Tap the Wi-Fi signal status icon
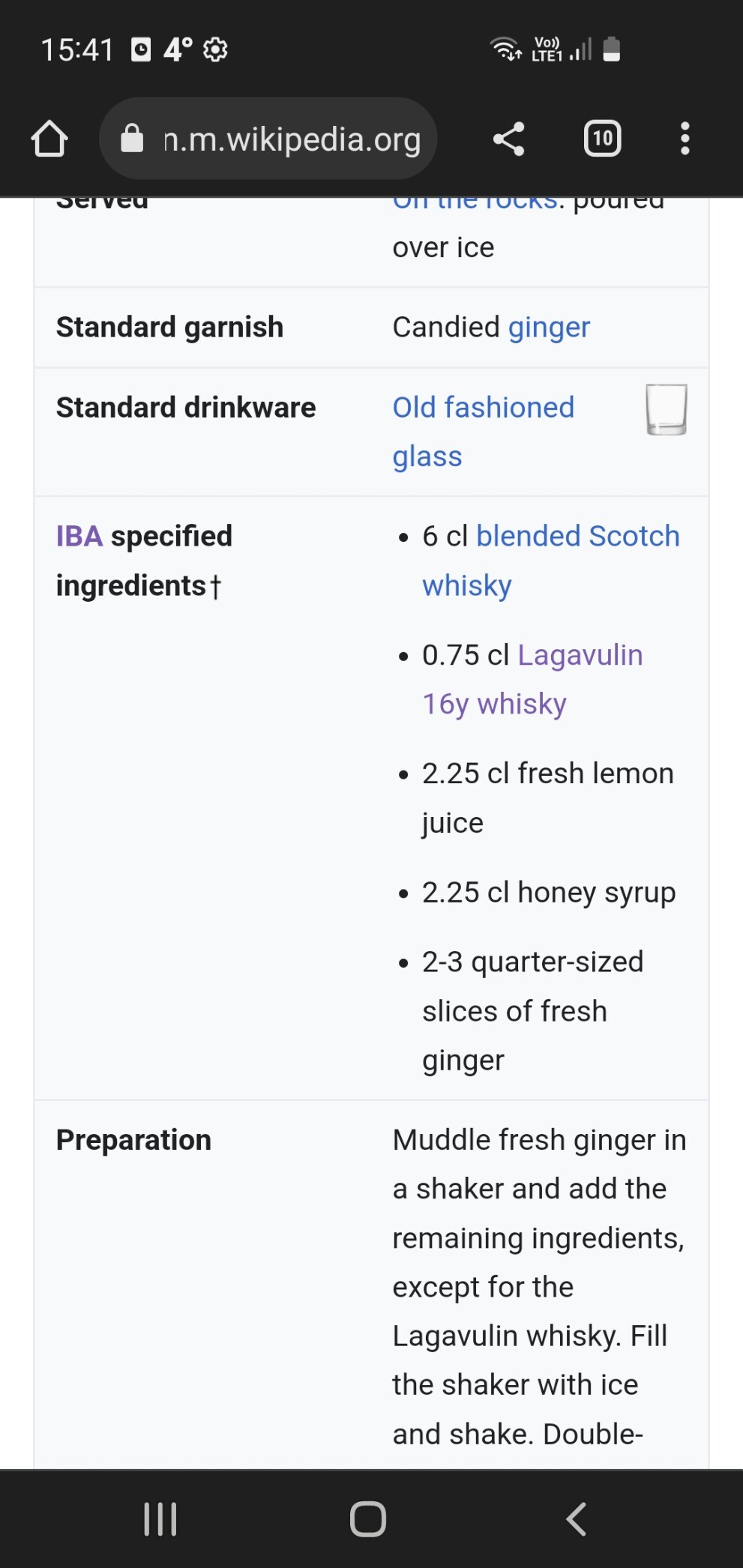743x1568 pixels. (x=505, y=49)
